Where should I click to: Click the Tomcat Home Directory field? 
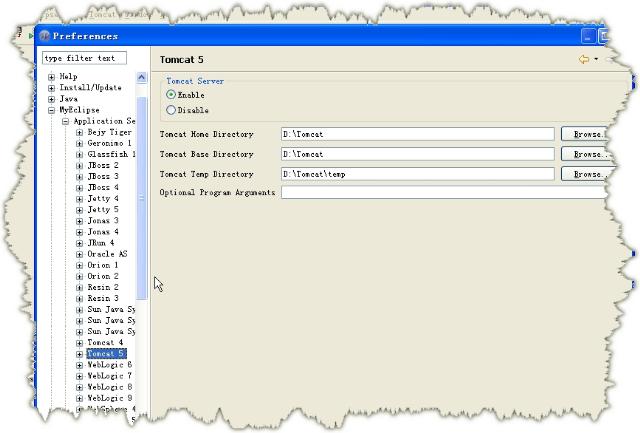418,134
